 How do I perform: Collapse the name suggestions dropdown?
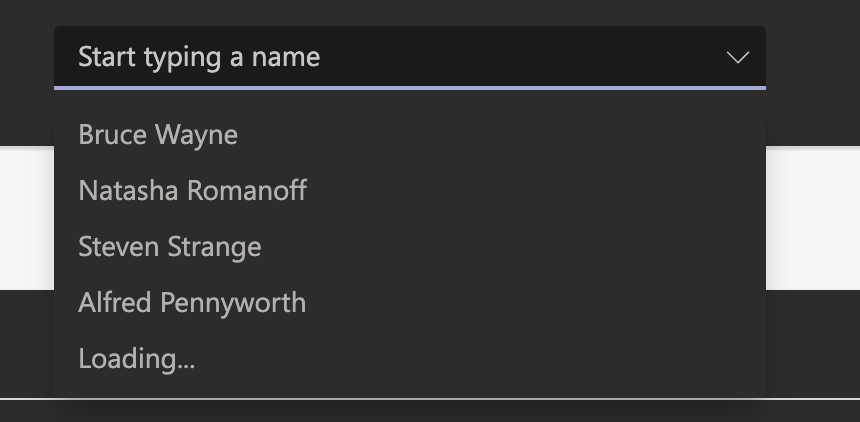[737, 57]
